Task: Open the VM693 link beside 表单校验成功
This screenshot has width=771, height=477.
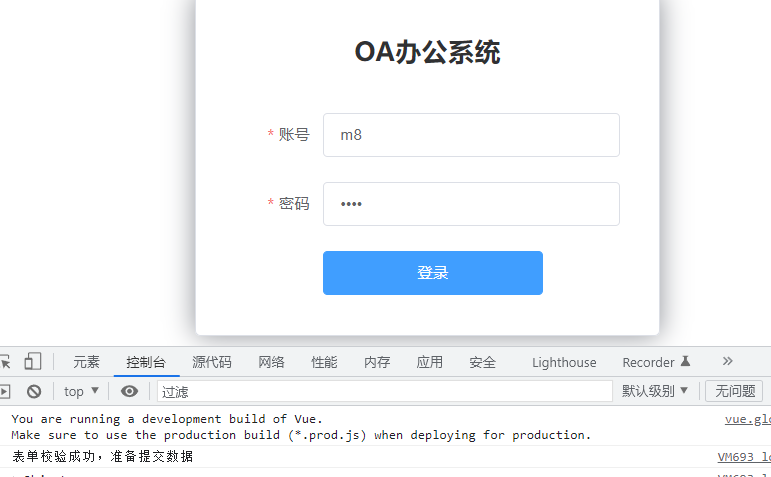Action: click(743, 457)
